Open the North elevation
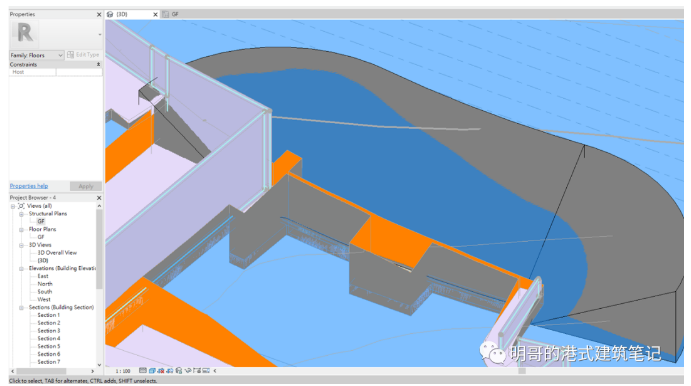The height and width of the screenshot is (386, 691). (45, 284)
